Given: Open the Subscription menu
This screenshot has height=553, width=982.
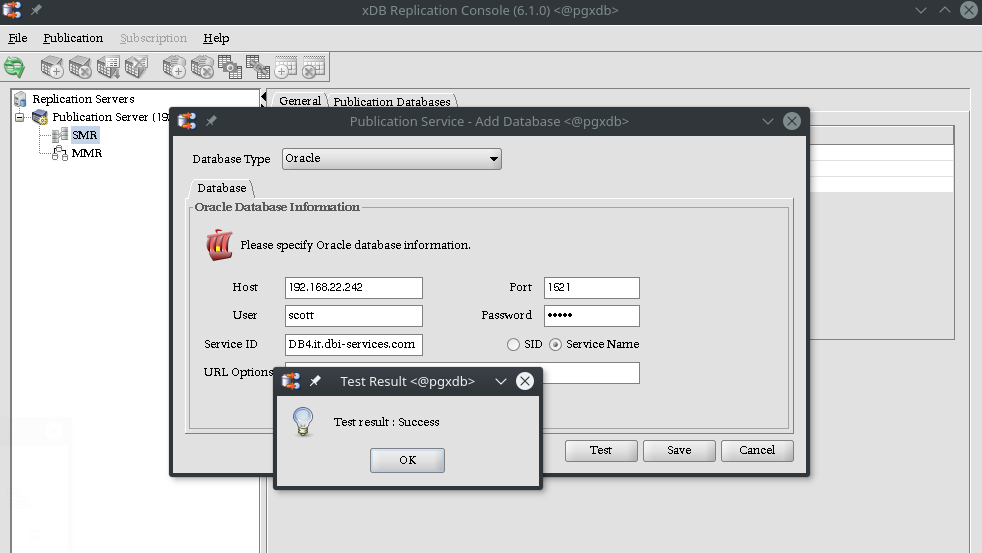Looking at the screenshot, I should (153, 38).
